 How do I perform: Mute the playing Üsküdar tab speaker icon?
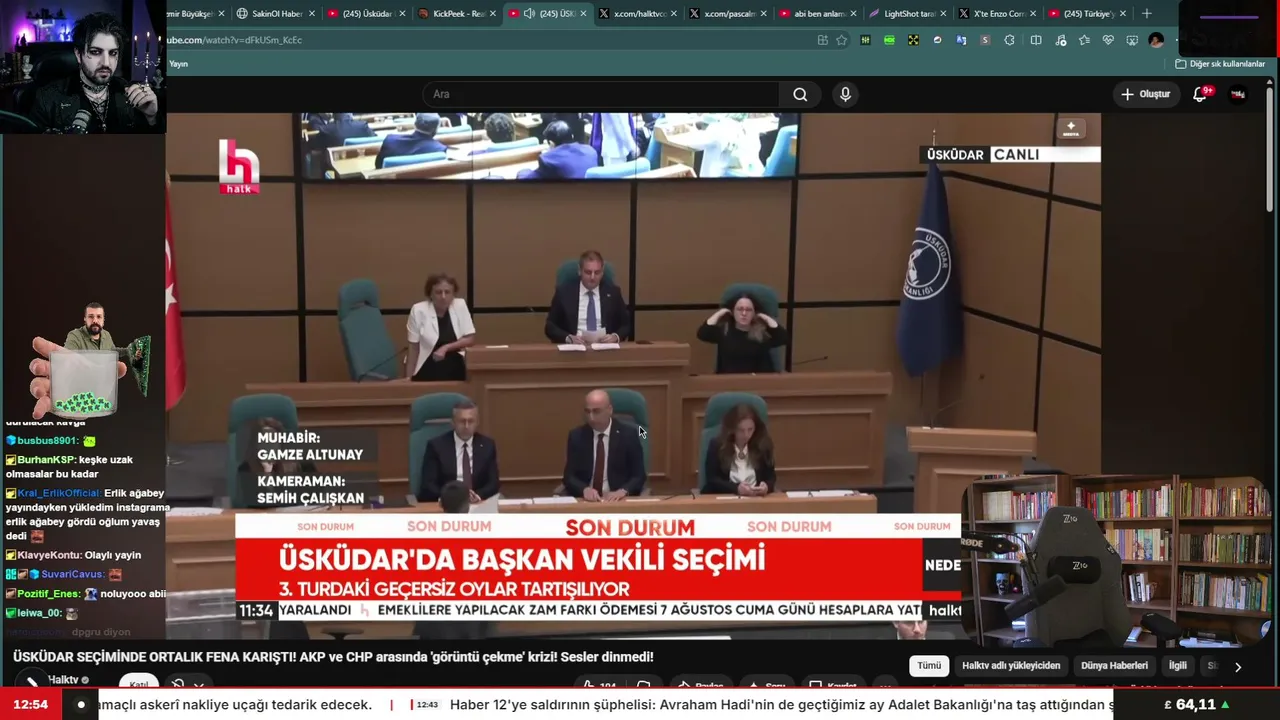[529, 14]
